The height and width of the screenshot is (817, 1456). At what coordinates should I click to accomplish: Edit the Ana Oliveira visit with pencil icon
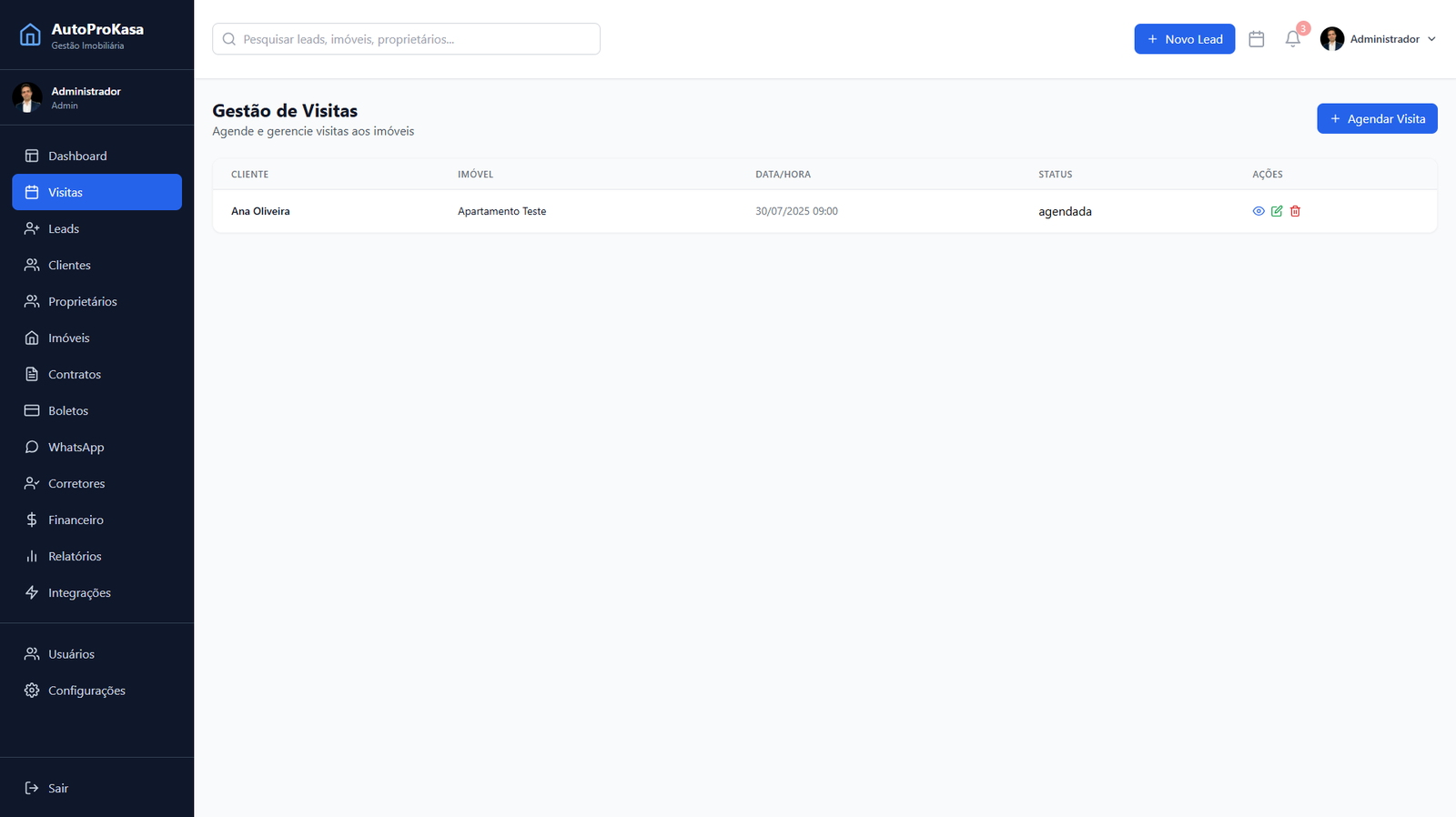coord(1277,211)
